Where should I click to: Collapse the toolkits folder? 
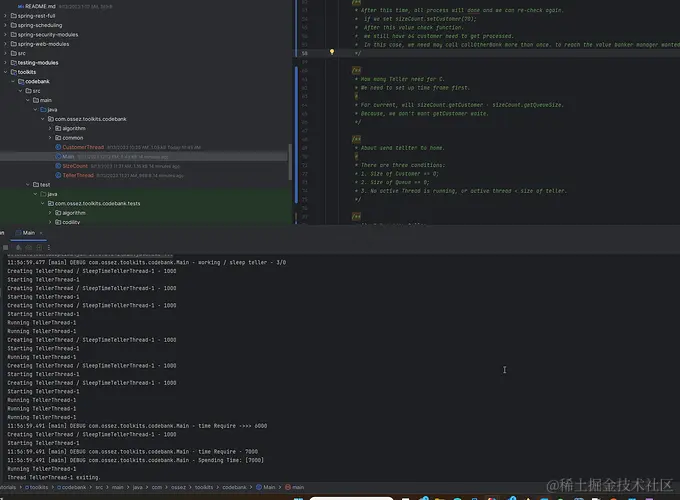[5, 72]
